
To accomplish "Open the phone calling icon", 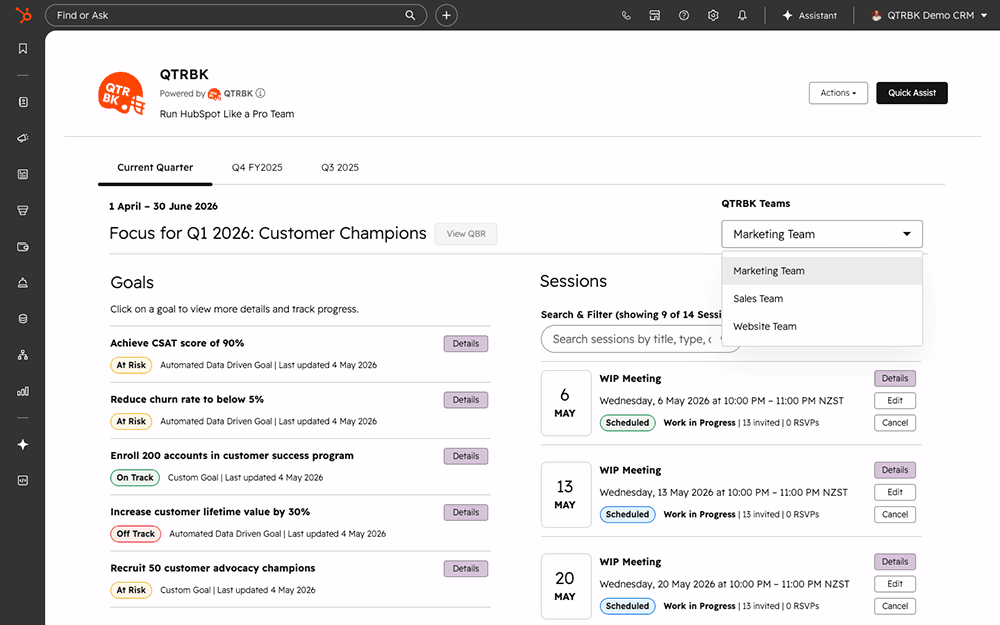I will tap(626, 15).
